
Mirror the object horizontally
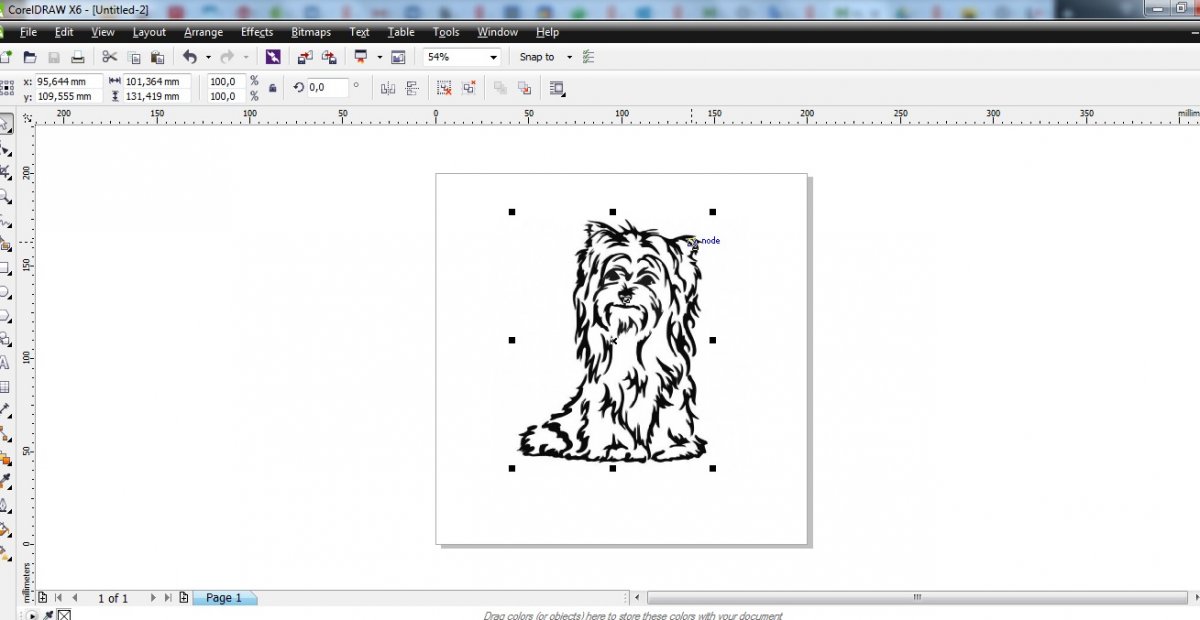388,89
